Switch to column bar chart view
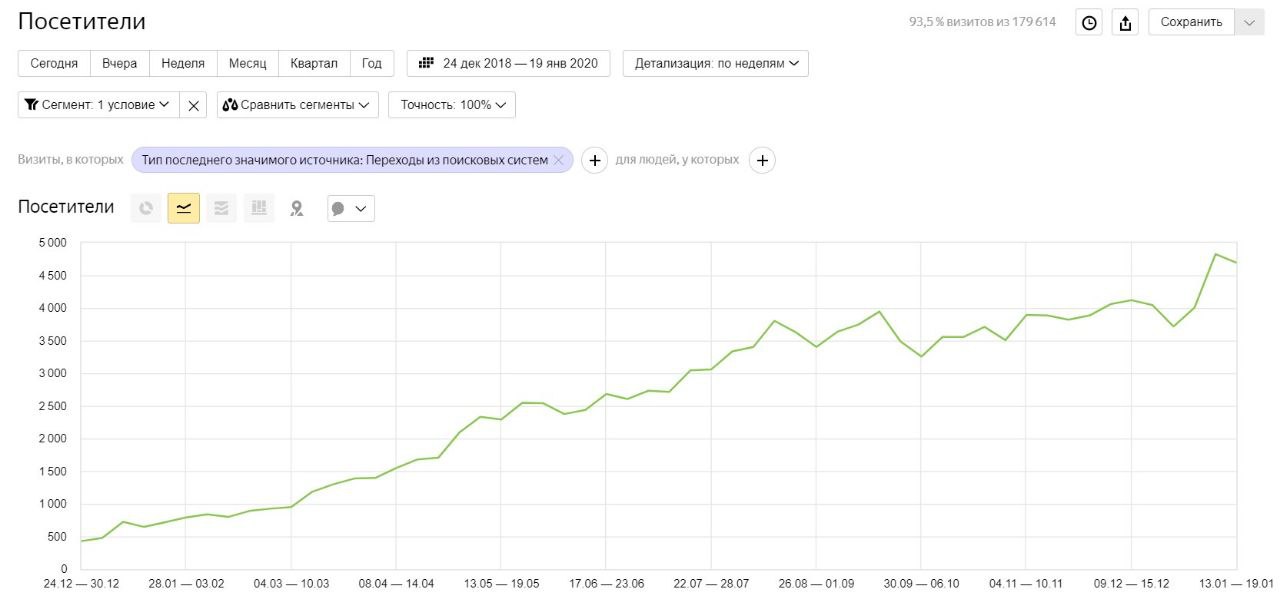1280x599 pixels. [259, 208]
